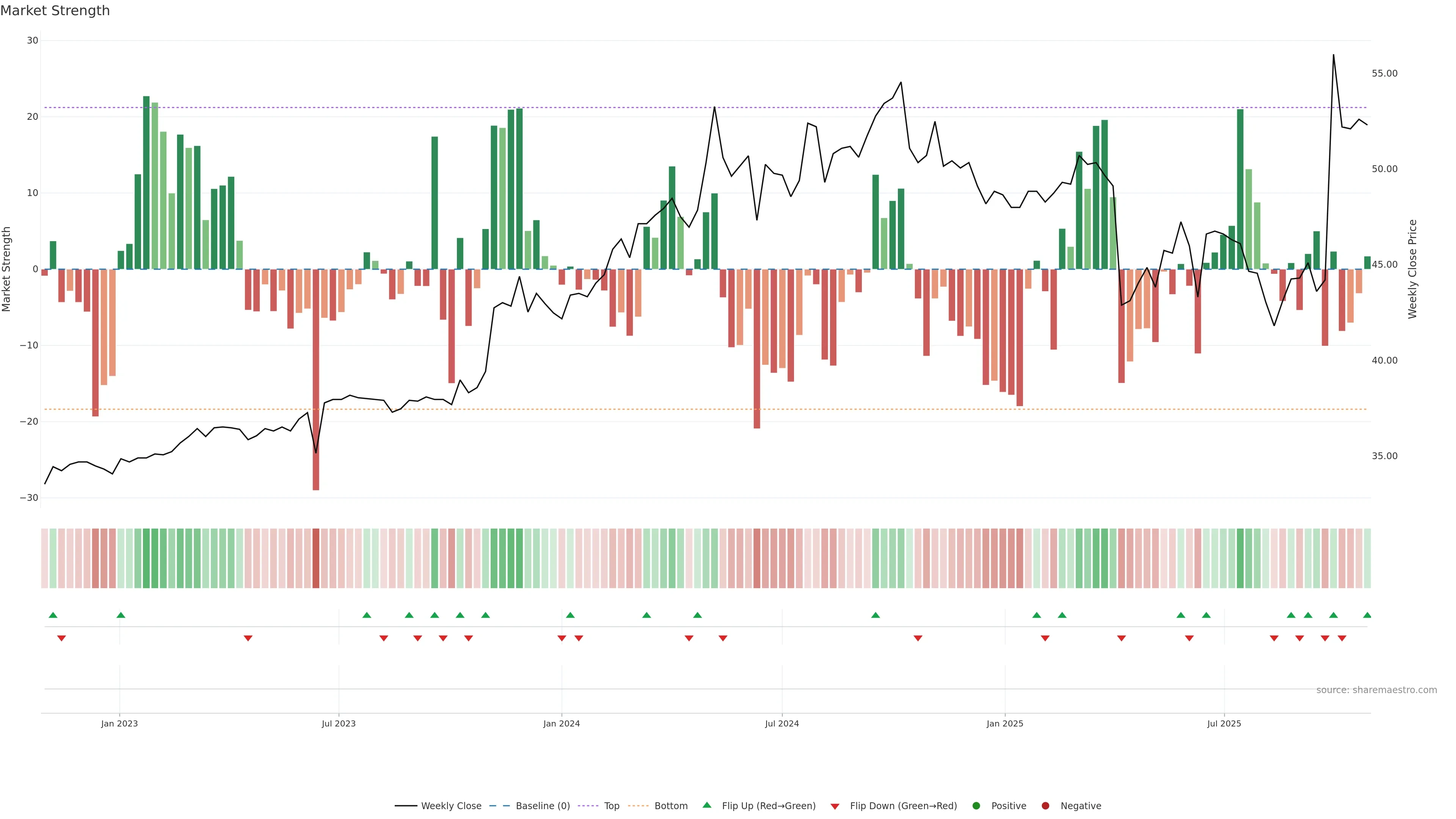Viewport: 1456px width, 819px height.
Task: Click the darkest red heatmap strip cell
Action: 316,559
